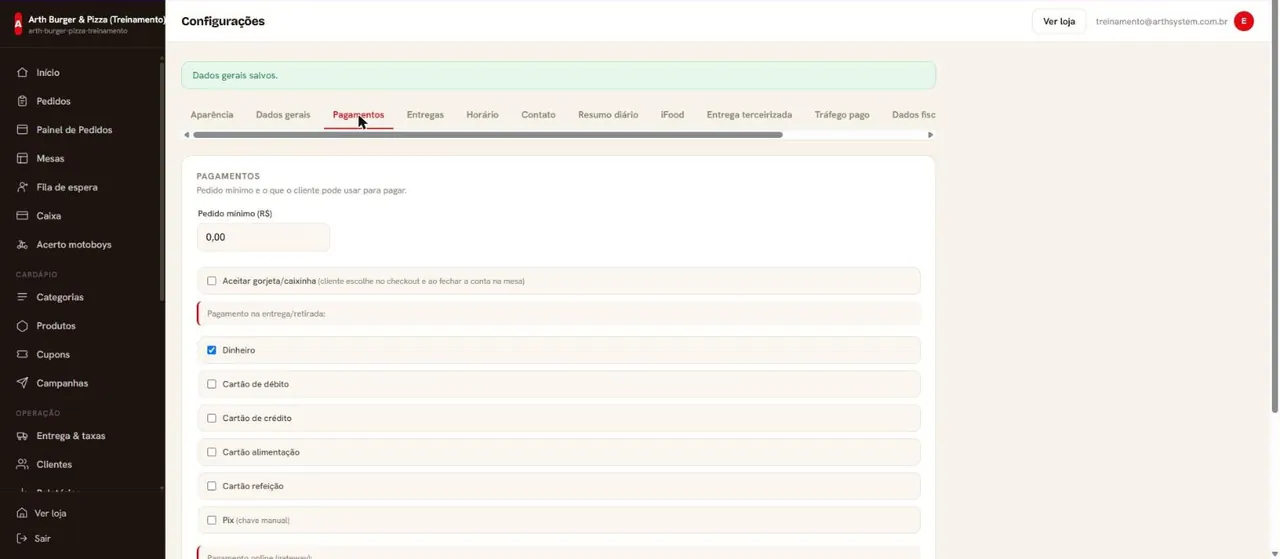Click the Sair logout icon
The height and width of the screenshot is (559, 1280).
coord(22,538)
